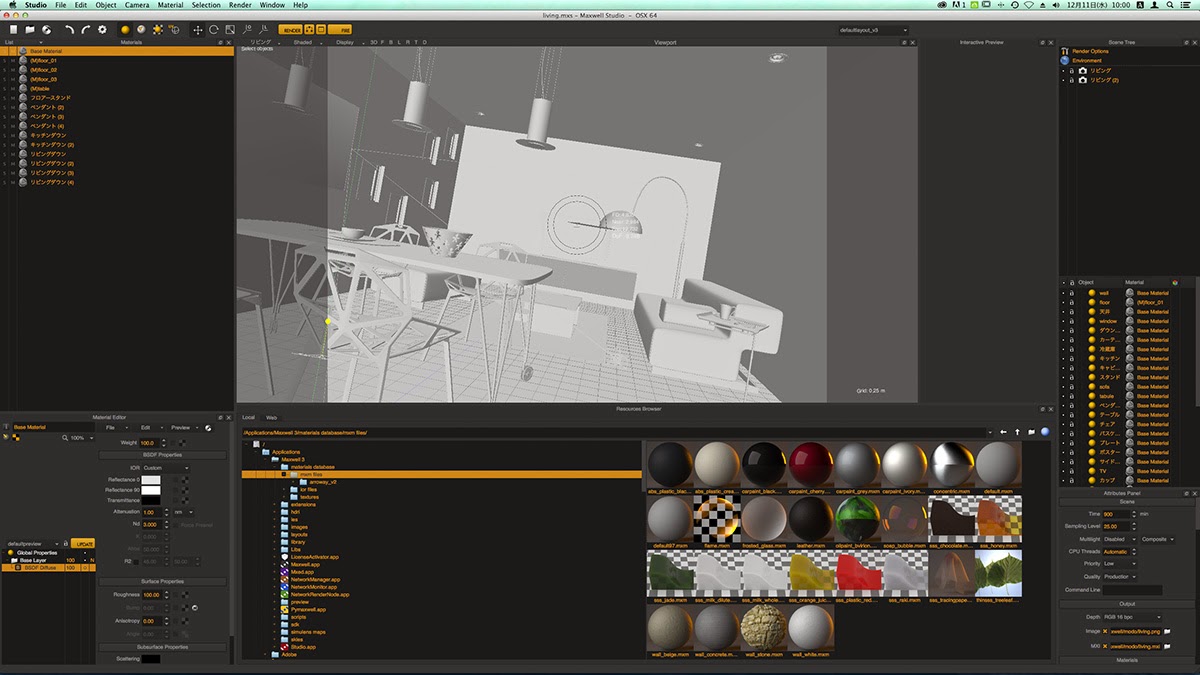This screenshot has width=1200, height=675.
Task: Click folder icon beside MXI output path
Action: [x=1167, y=646]
